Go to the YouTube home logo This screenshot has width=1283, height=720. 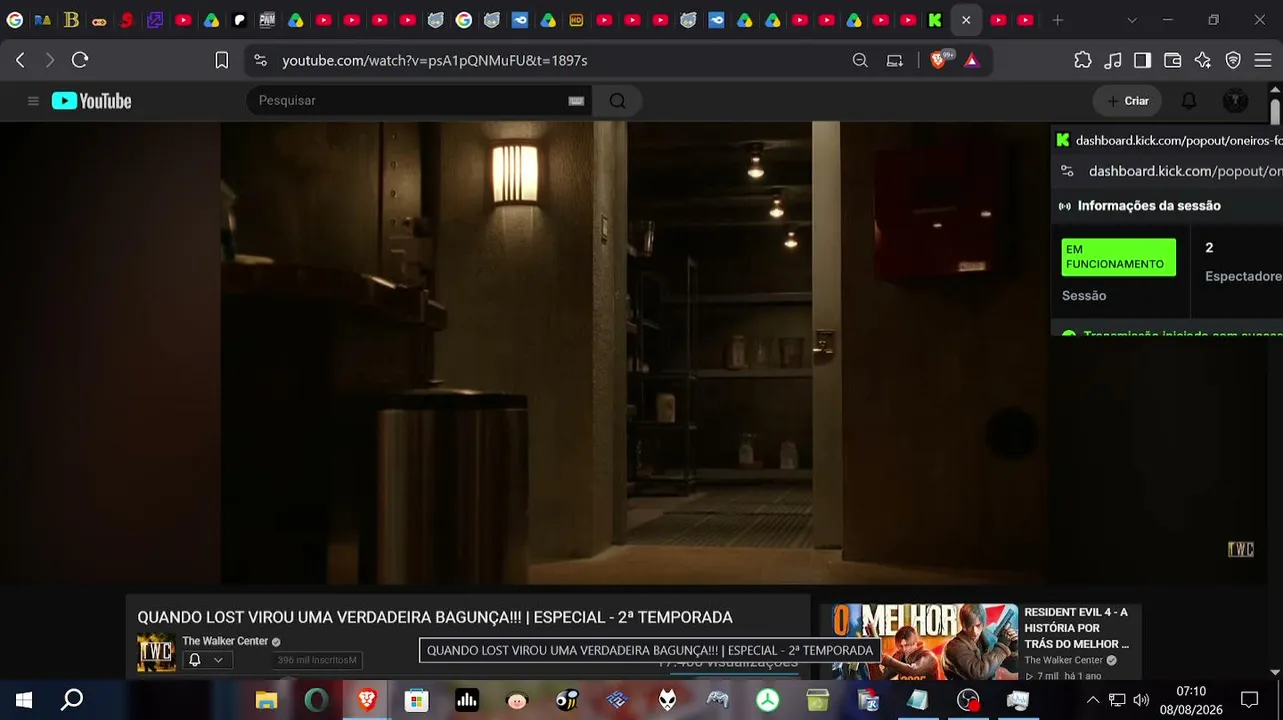coord(92,101)
